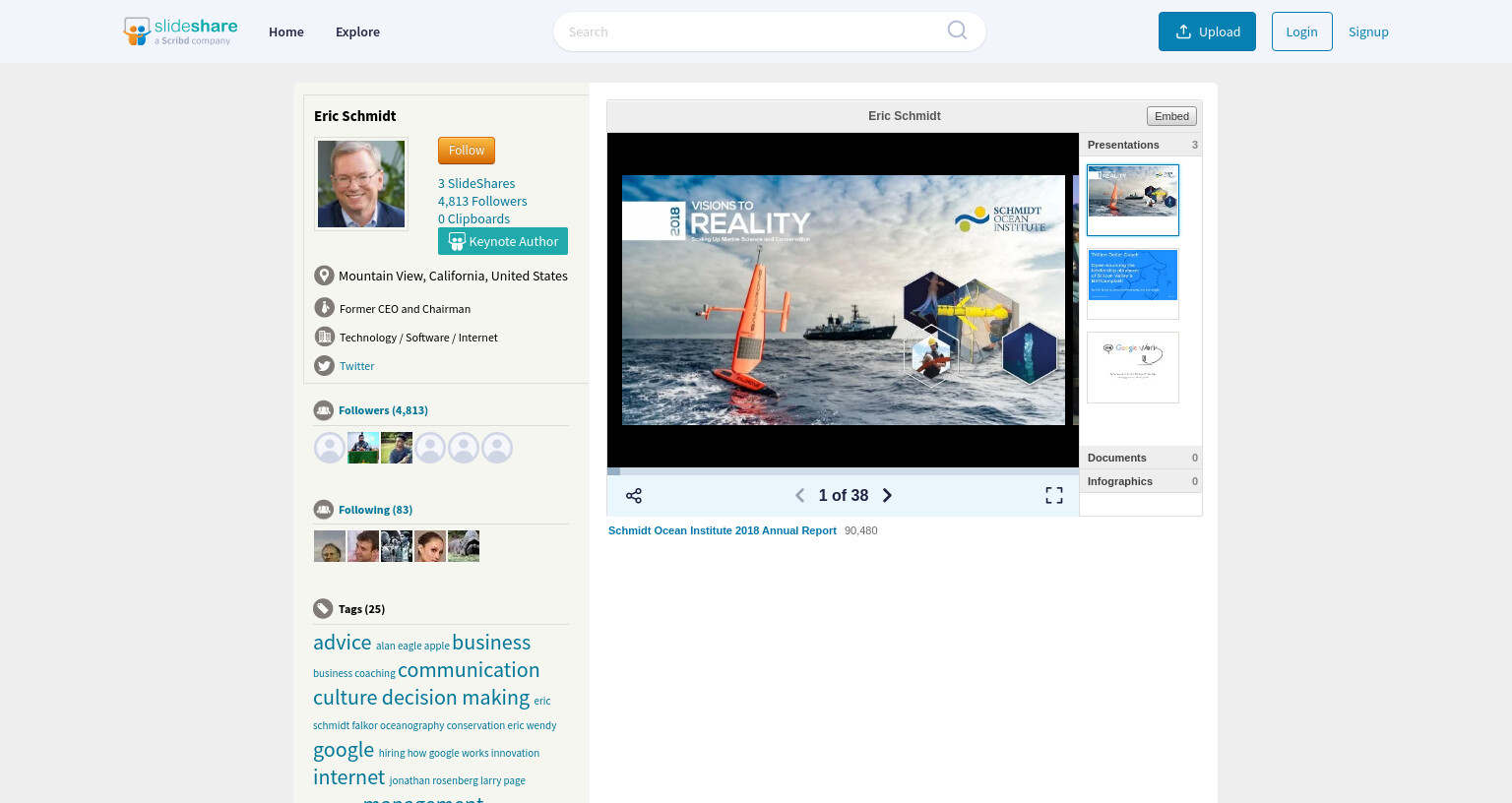Click the Upload button

point(1207,31)
